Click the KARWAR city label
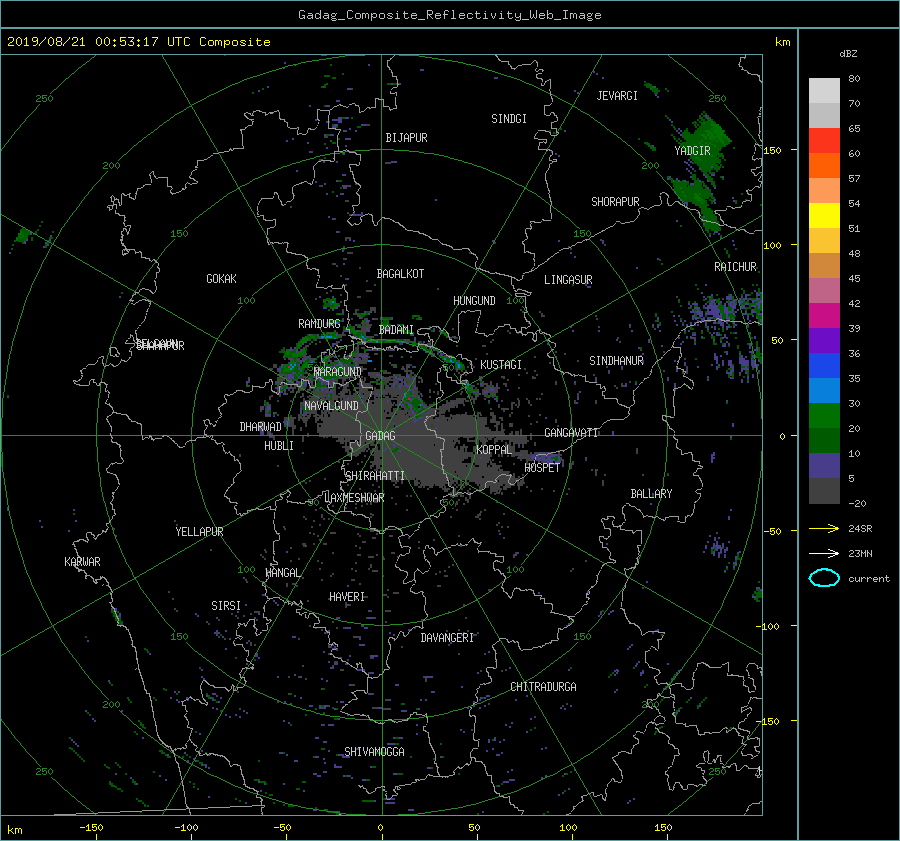This screenshot has height=841, width=900. tap(82, 562)
